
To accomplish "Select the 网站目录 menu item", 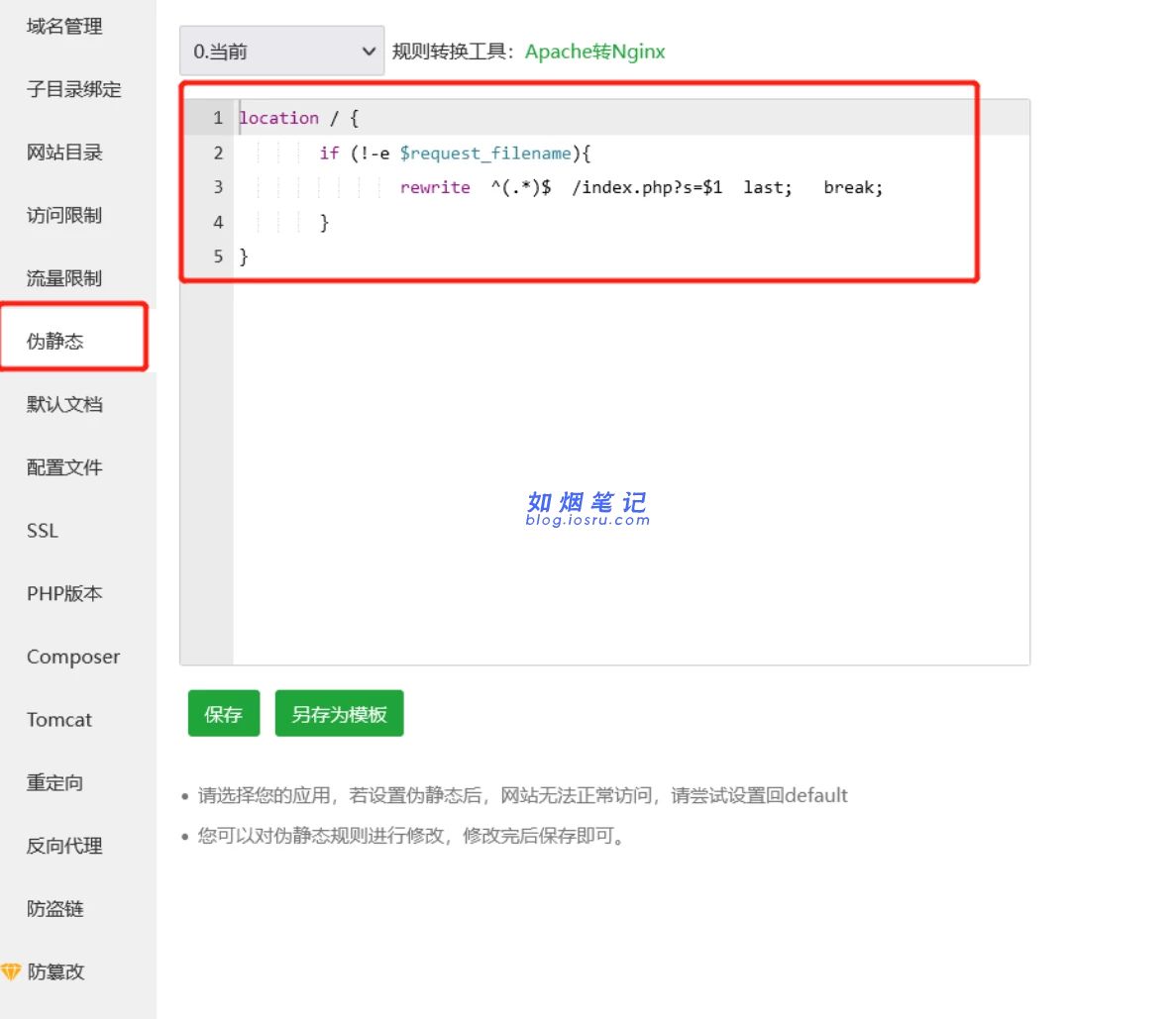I will tap(64, 153).
